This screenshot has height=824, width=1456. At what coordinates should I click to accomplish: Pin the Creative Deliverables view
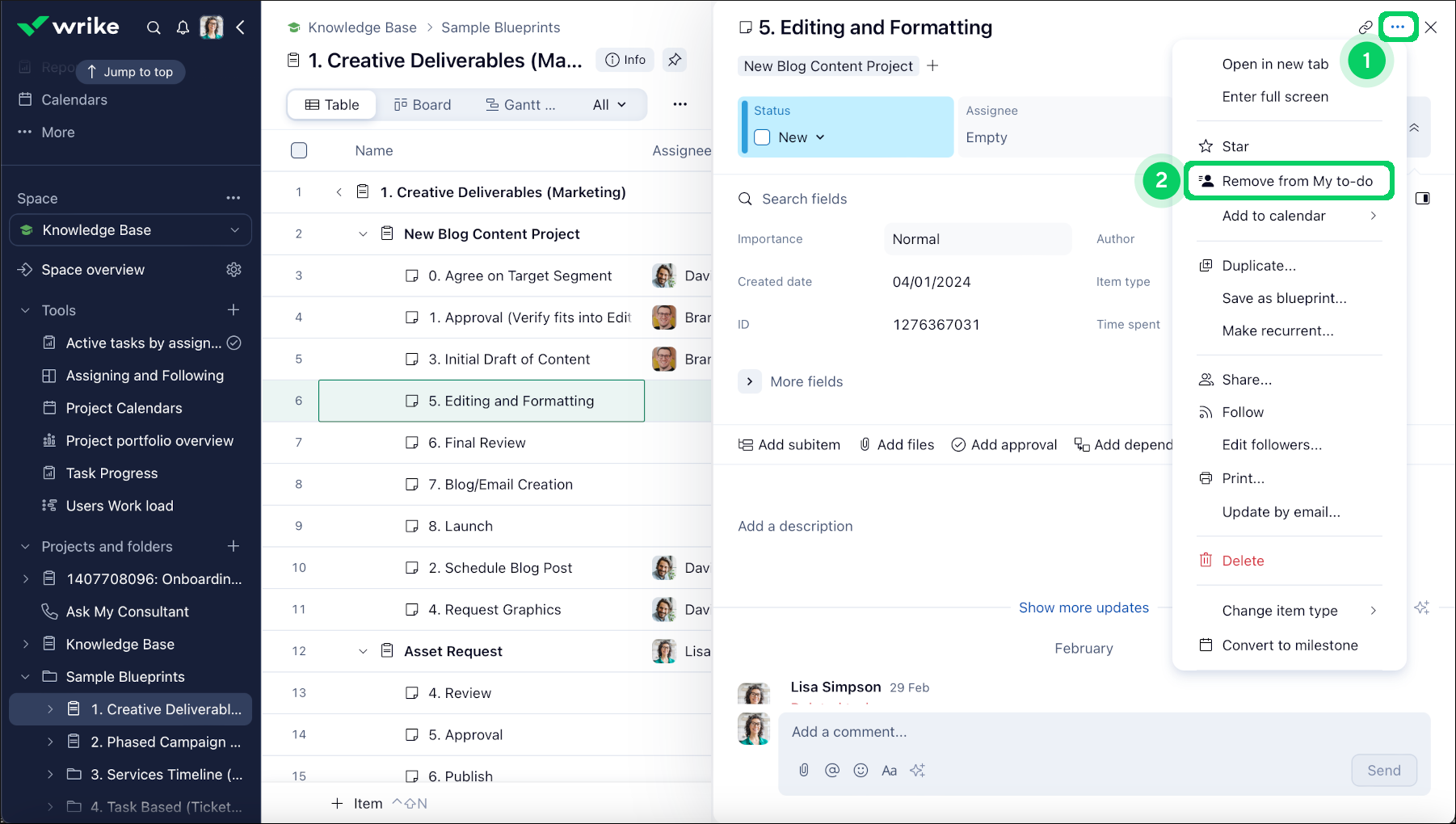(675, 60)
